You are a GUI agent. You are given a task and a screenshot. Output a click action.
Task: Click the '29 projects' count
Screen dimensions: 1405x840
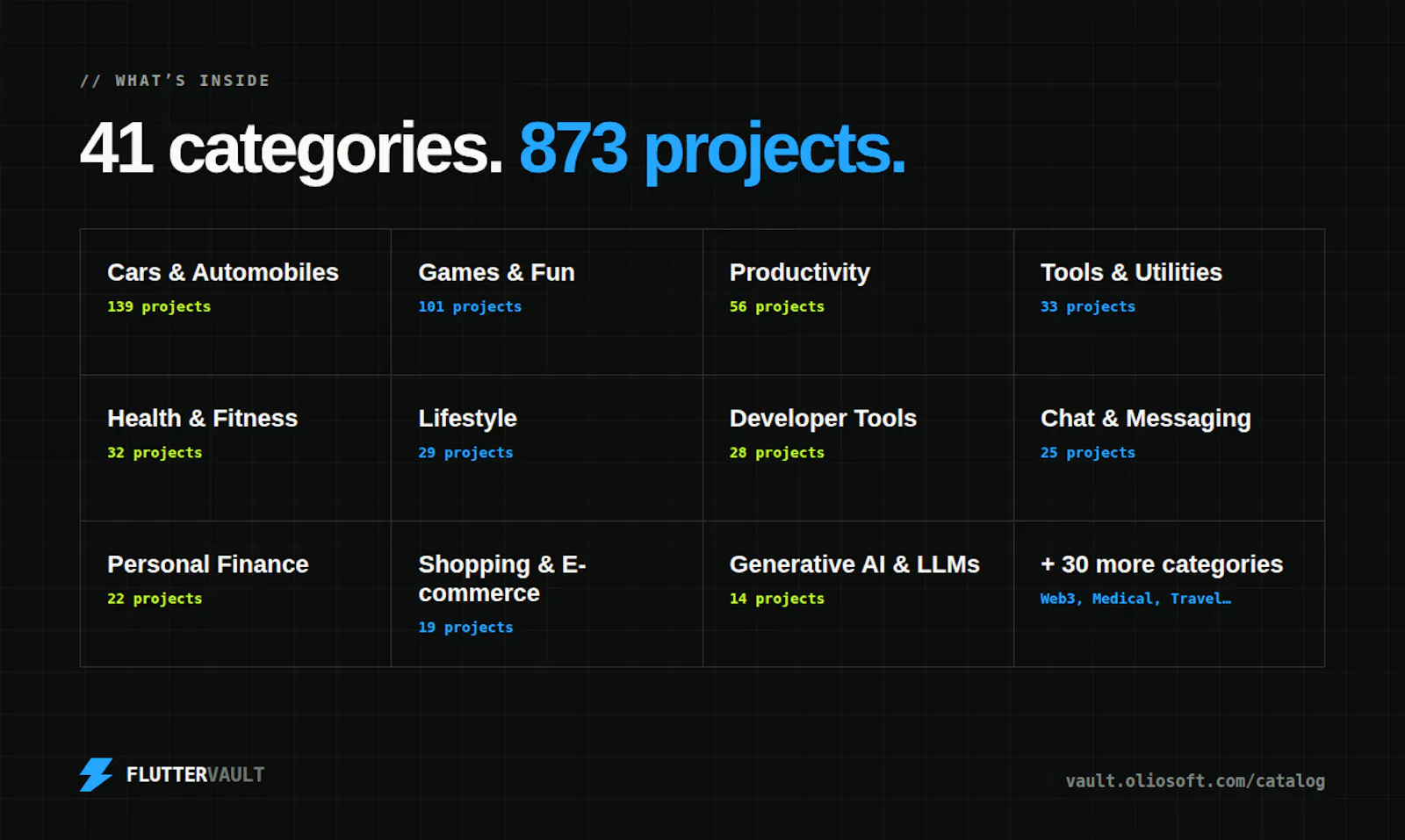click(x=465, y=452)
